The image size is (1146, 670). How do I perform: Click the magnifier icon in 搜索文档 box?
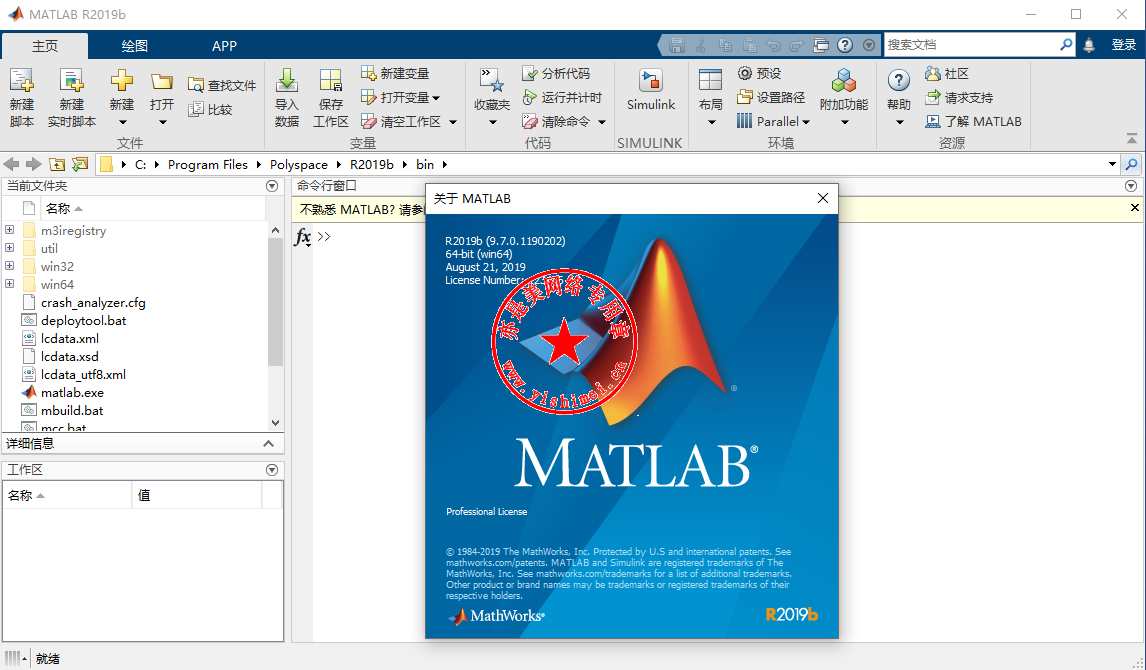coord(1066,45)
